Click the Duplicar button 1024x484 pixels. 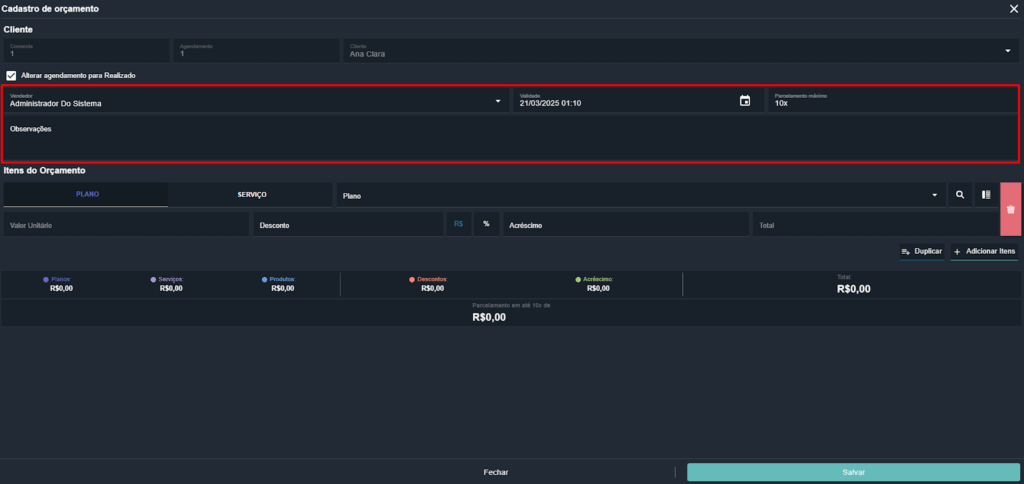[x=920, y=251]
